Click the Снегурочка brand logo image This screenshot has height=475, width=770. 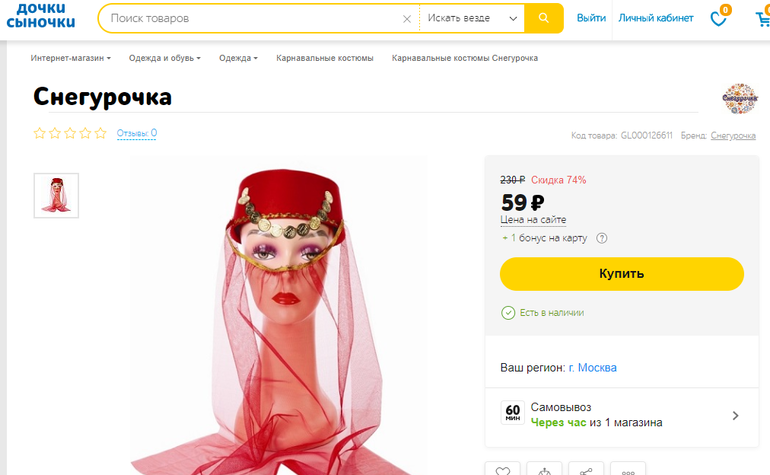click(x=740, y=98)
